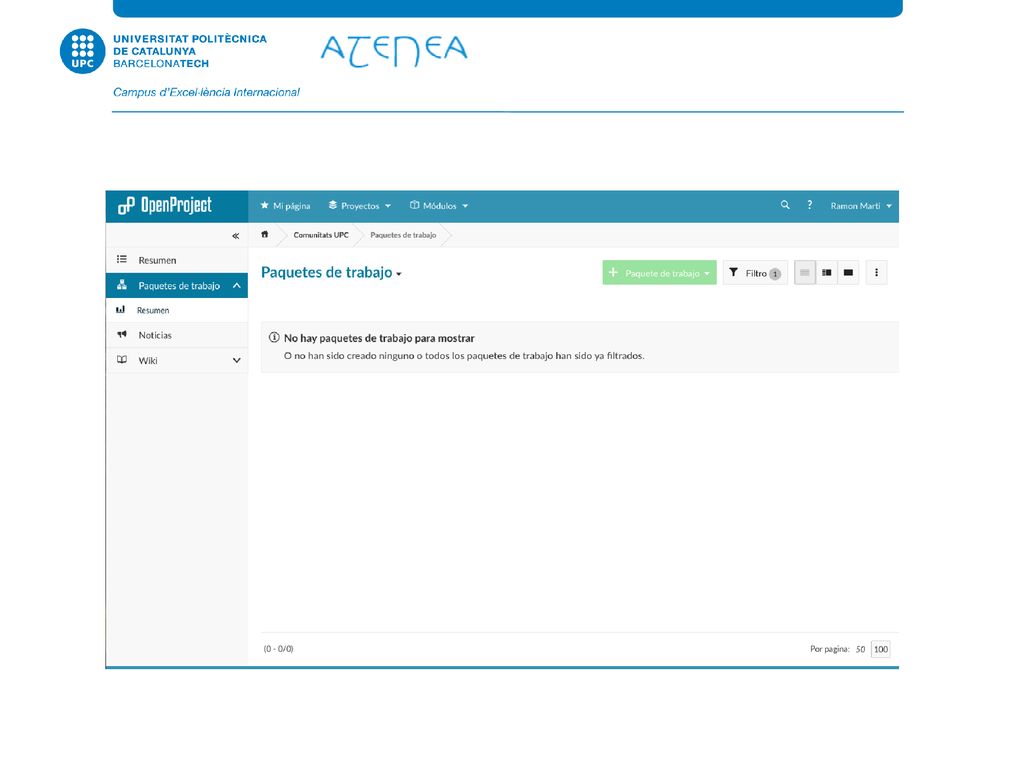Set per page to 100
This screenshot has height=768, width=1024.
pos(880,649)
